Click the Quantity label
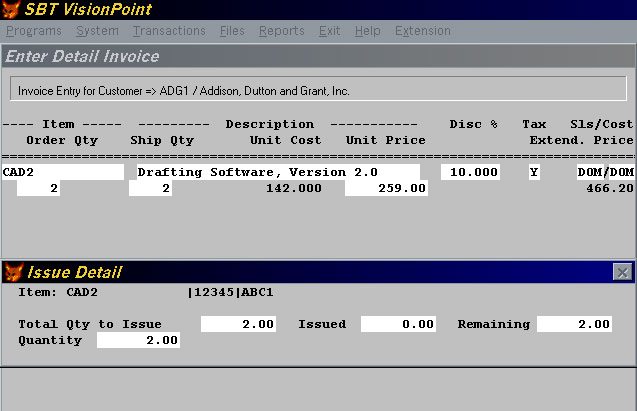The width and height of the screenshot is (637, 411). (50, 340)
